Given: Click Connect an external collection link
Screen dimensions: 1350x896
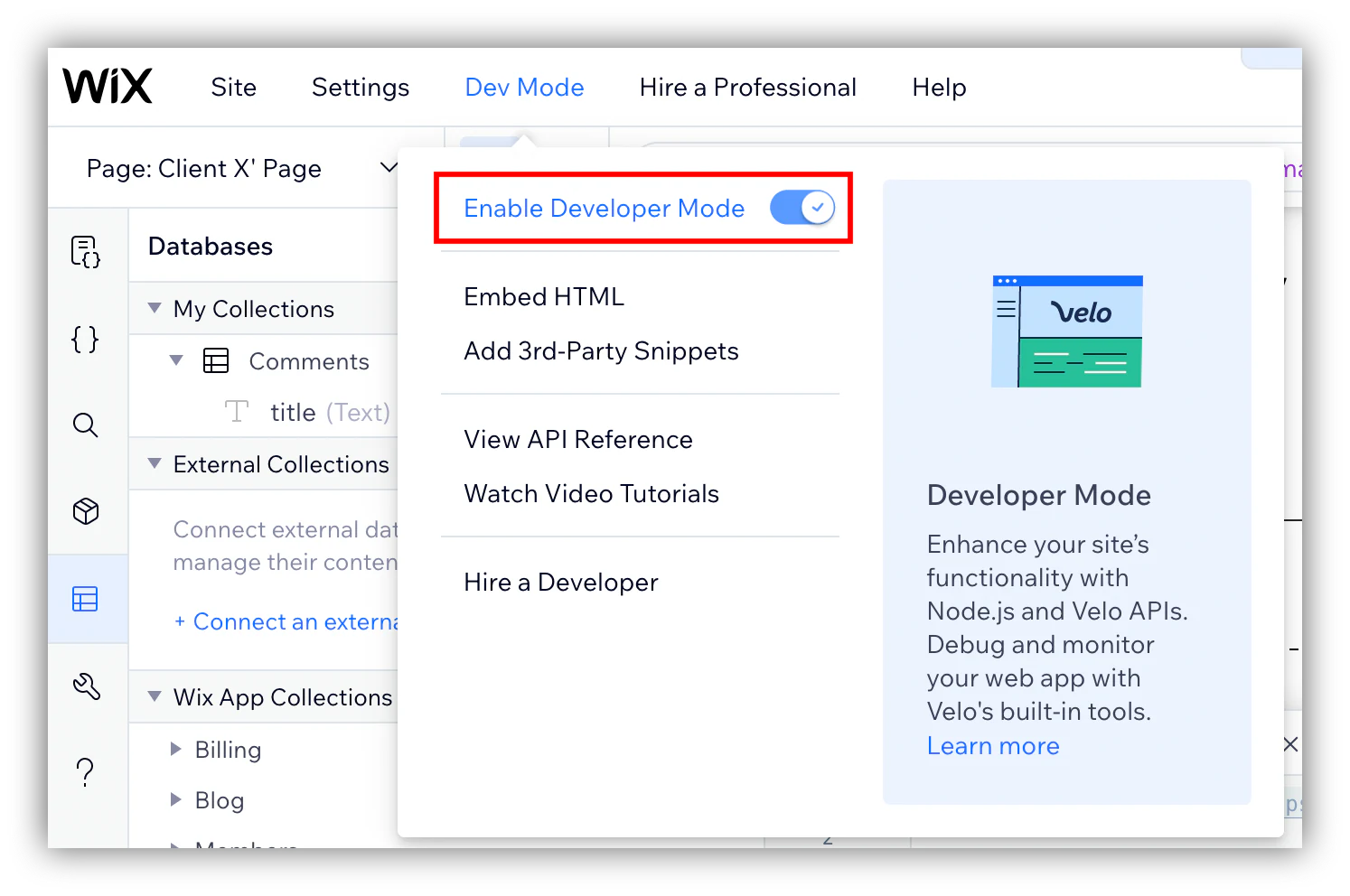Looking at the screenshot, I should click(x=286, y=621).
